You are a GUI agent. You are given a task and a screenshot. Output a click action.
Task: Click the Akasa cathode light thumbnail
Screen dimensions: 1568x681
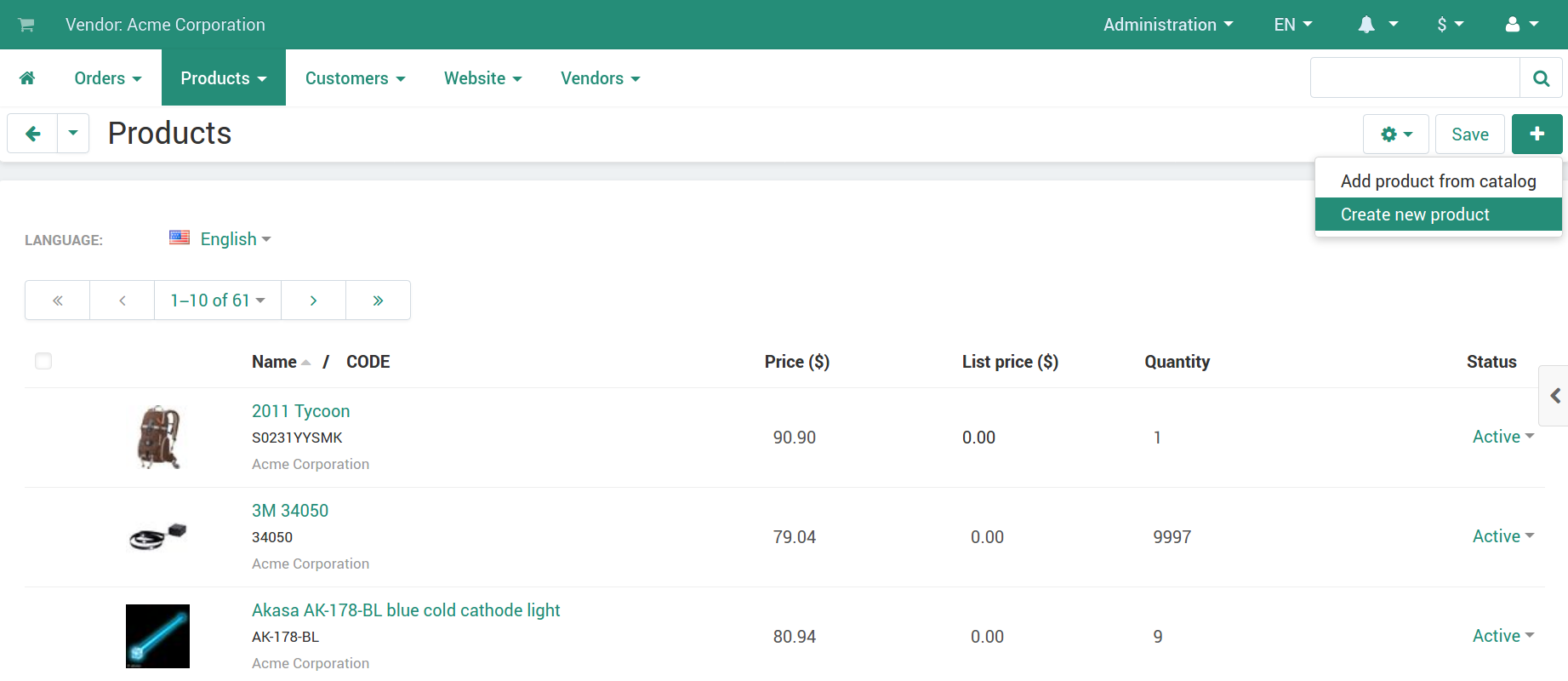click(157, 636)
